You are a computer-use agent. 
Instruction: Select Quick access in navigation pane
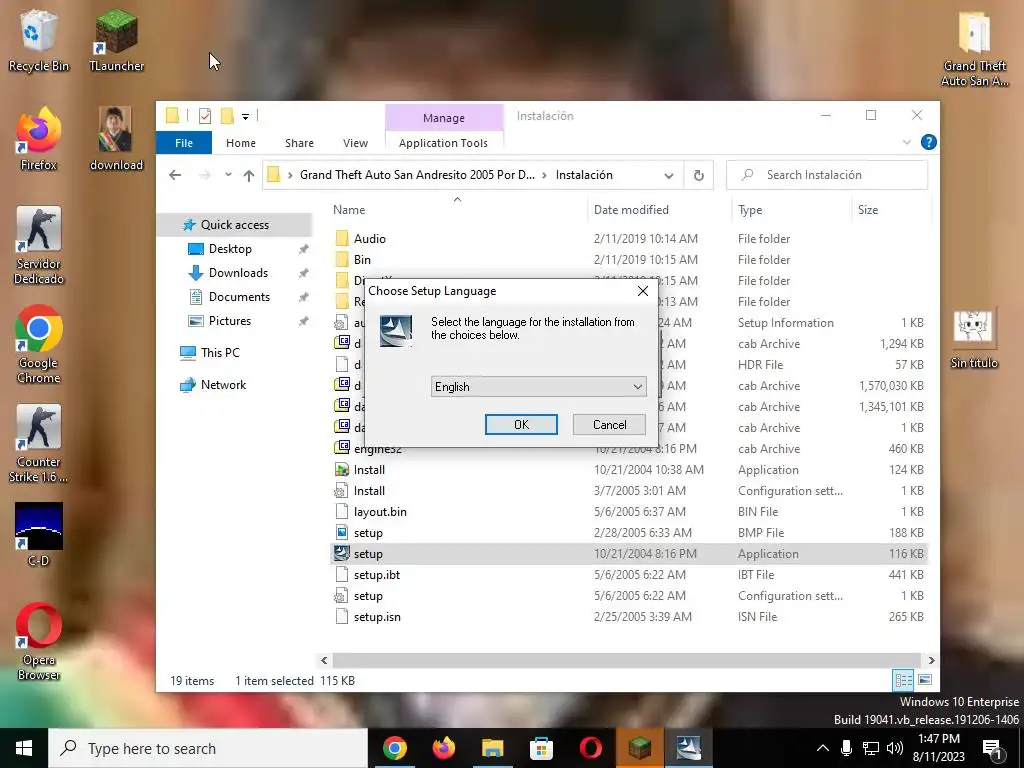[234, 225]
